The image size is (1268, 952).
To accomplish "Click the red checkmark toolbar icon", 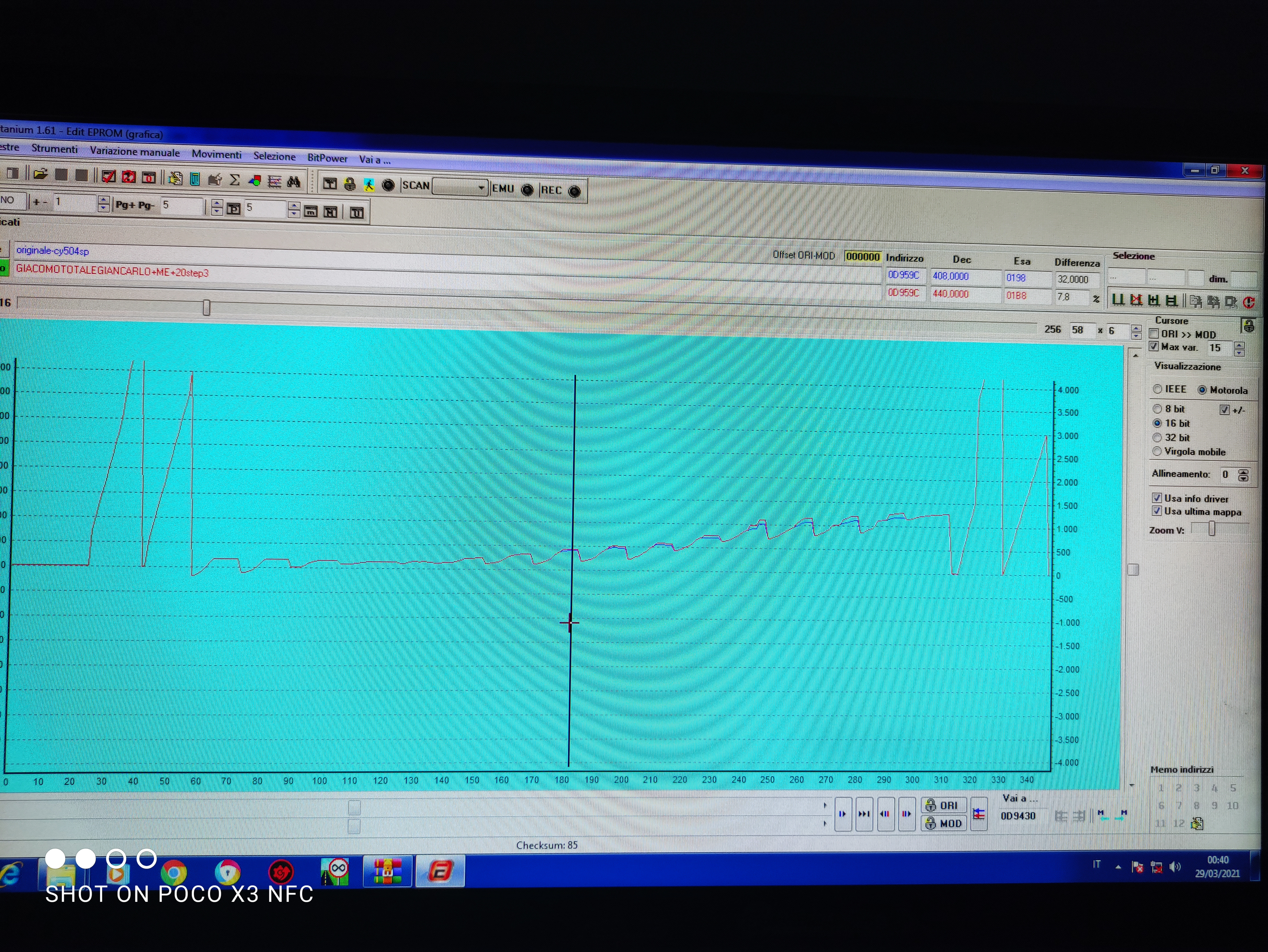I will click(108, 177).
